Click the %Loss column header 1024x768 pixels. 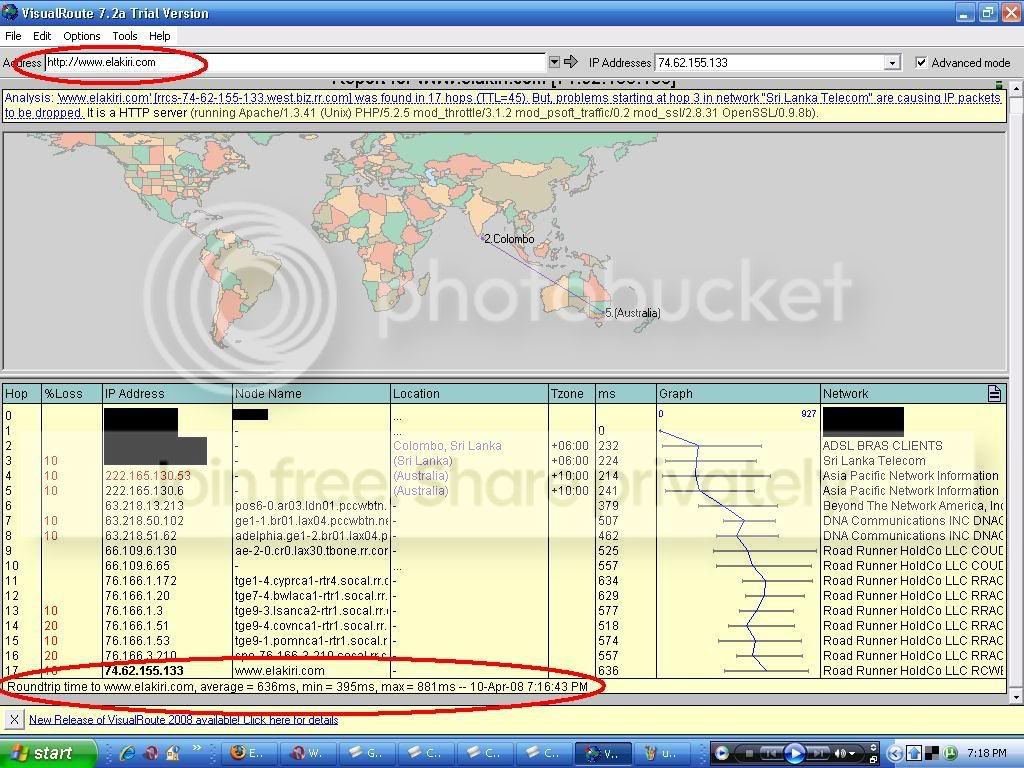pos(72,393)
